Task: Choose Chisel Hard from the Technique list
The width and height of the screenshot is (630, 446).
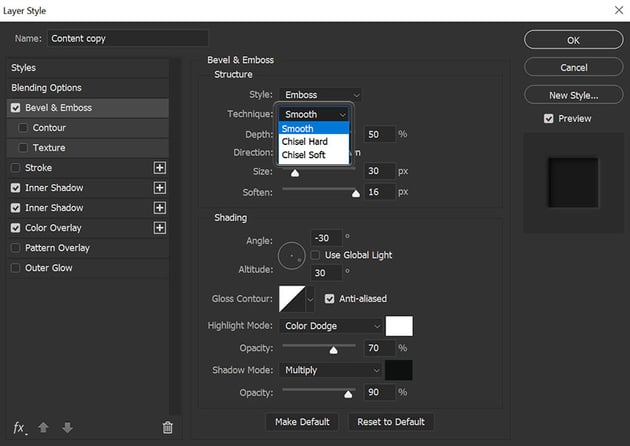Action: (314, 142)
